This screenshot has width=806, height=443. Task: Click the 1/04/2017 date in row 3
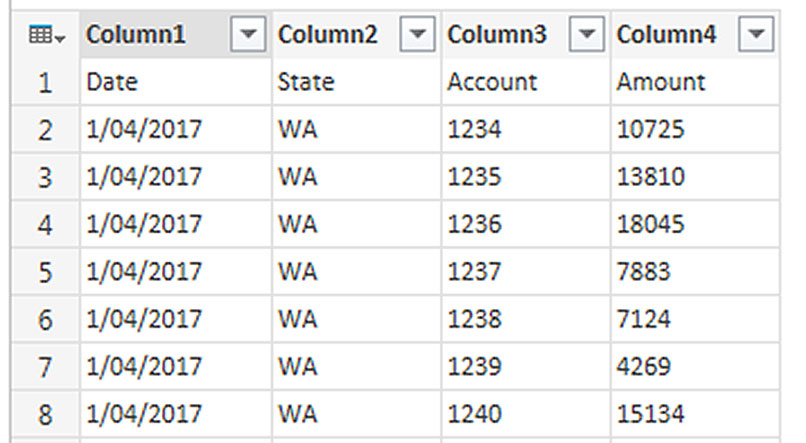point(176,177)
